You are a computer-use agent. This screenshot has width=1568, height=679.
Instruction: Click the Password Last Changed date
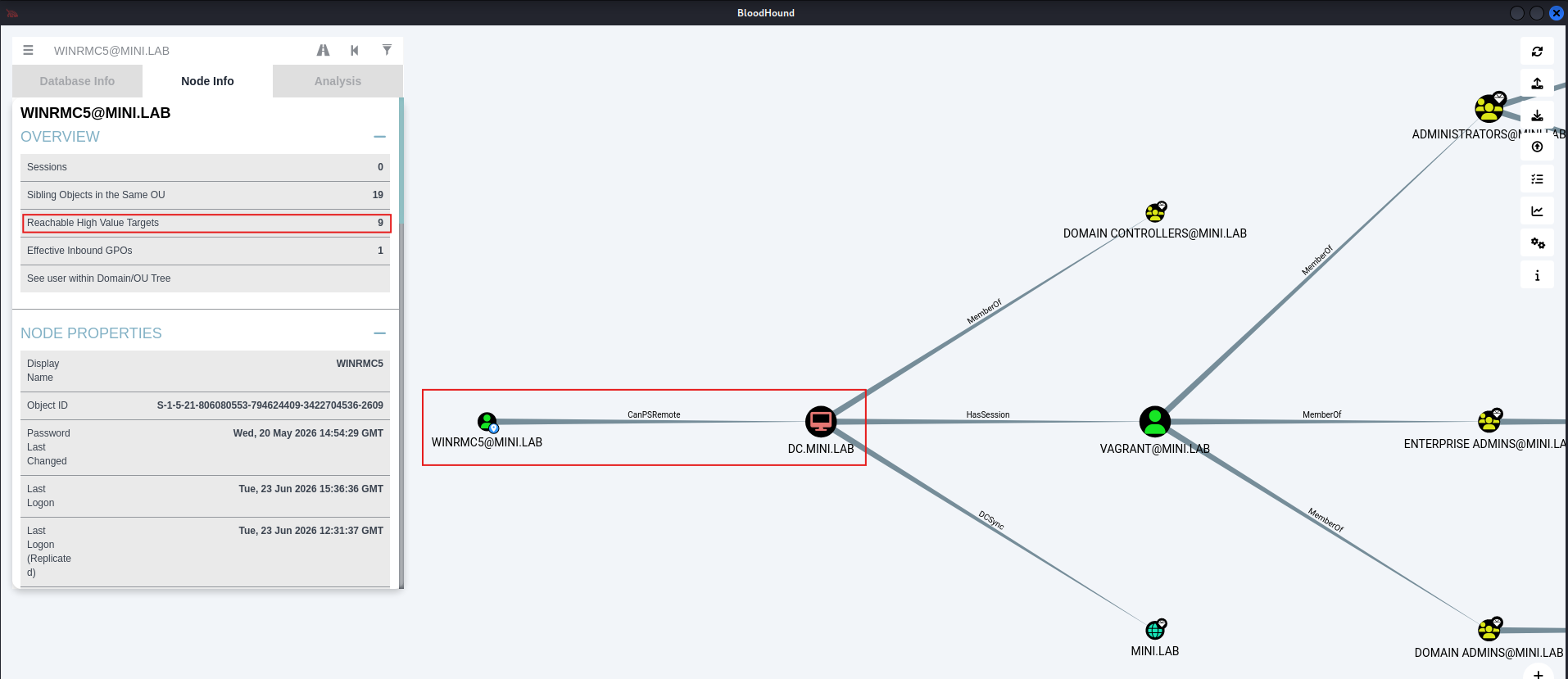pyautogui.click(x=308, y=433)
